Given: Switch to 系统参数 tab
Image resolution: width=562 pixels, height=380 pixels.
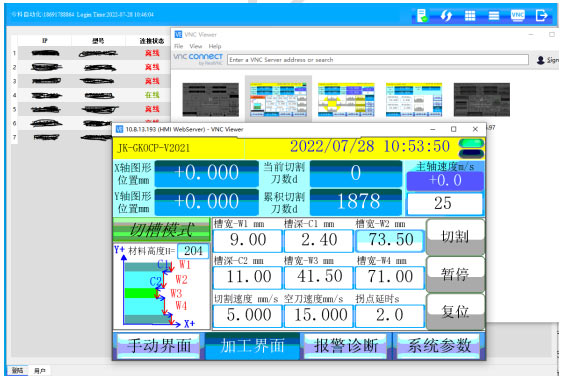Looking at the screenshot, I should click(x=439, y=346).
